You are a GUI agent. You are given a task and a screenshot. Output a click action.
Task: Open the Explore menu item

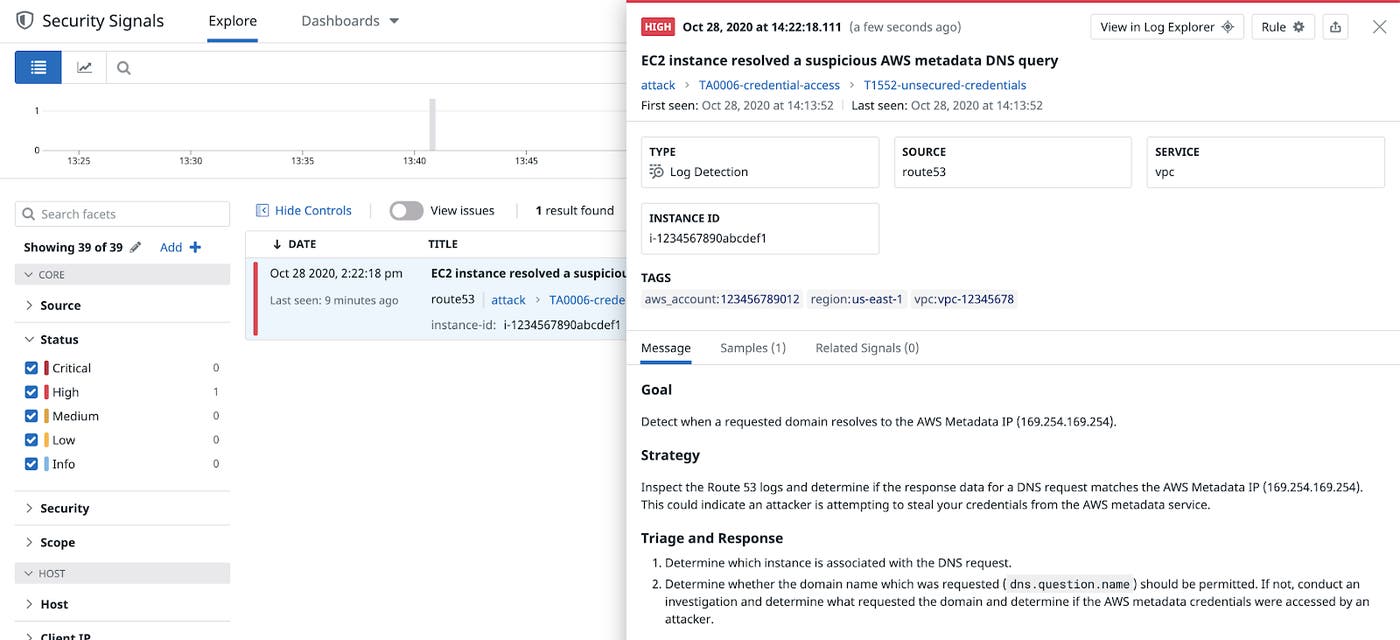232,19
